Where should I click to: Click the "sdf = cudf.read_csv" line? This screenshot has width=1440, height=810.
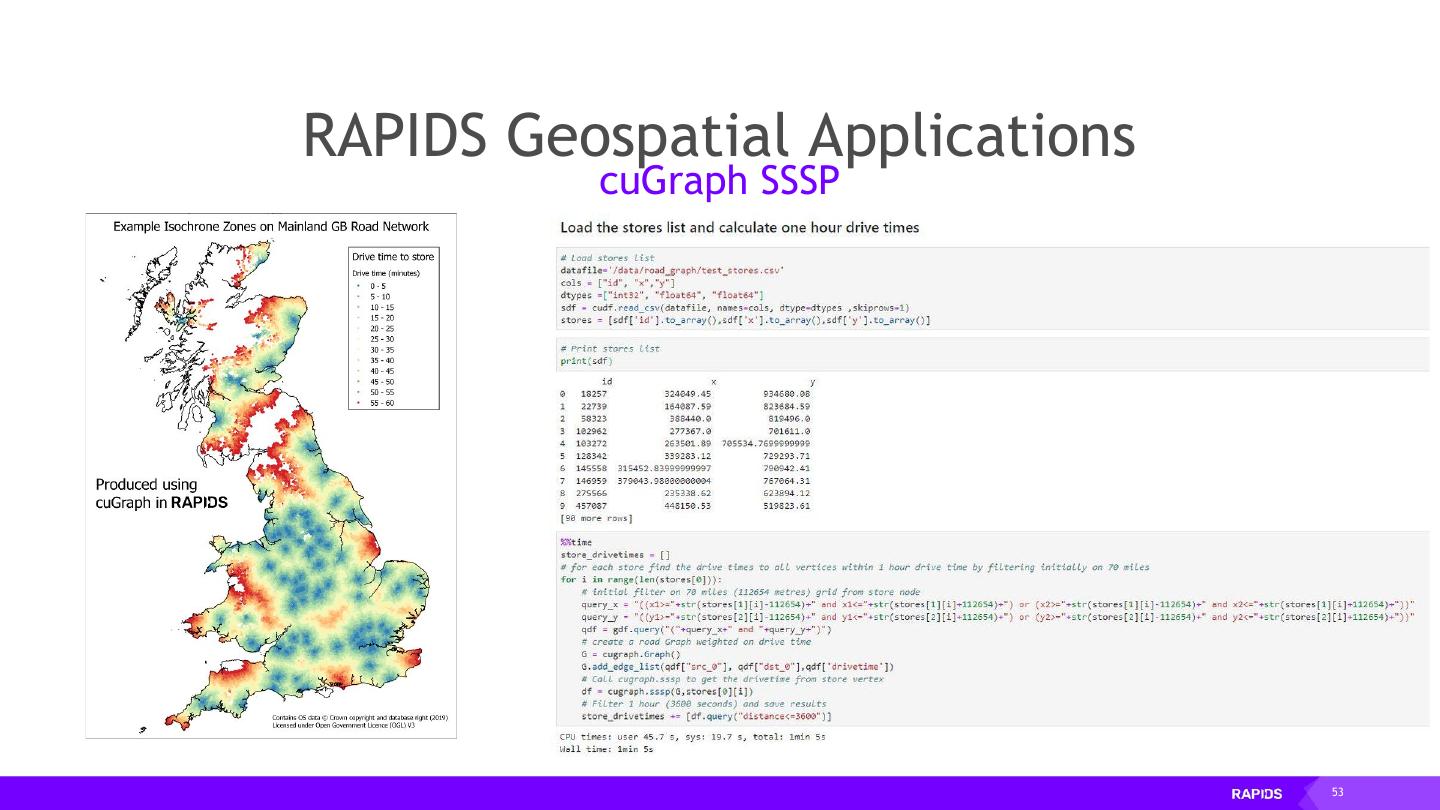(x=734, y=307)
